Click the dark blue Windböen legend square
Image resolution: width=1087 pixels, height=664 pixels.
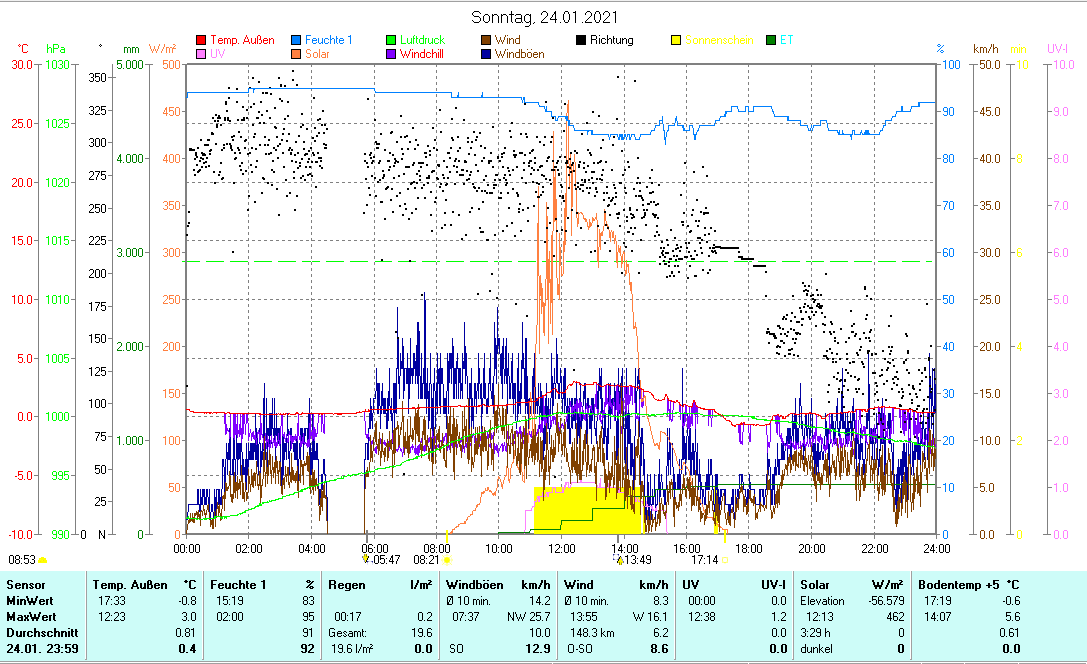487,54
